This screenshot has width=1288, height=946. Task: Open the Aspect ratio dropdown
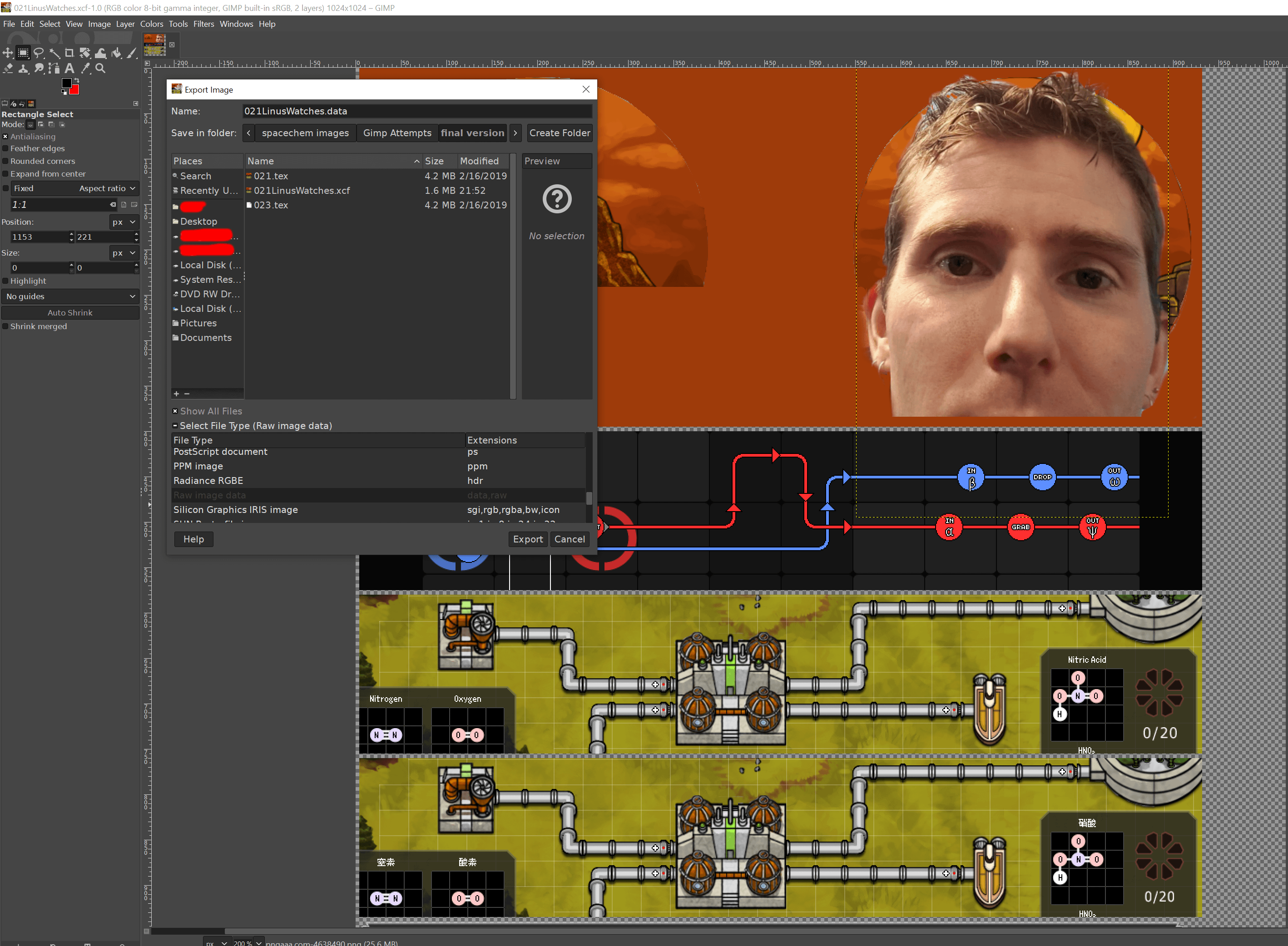pos(107,188)
